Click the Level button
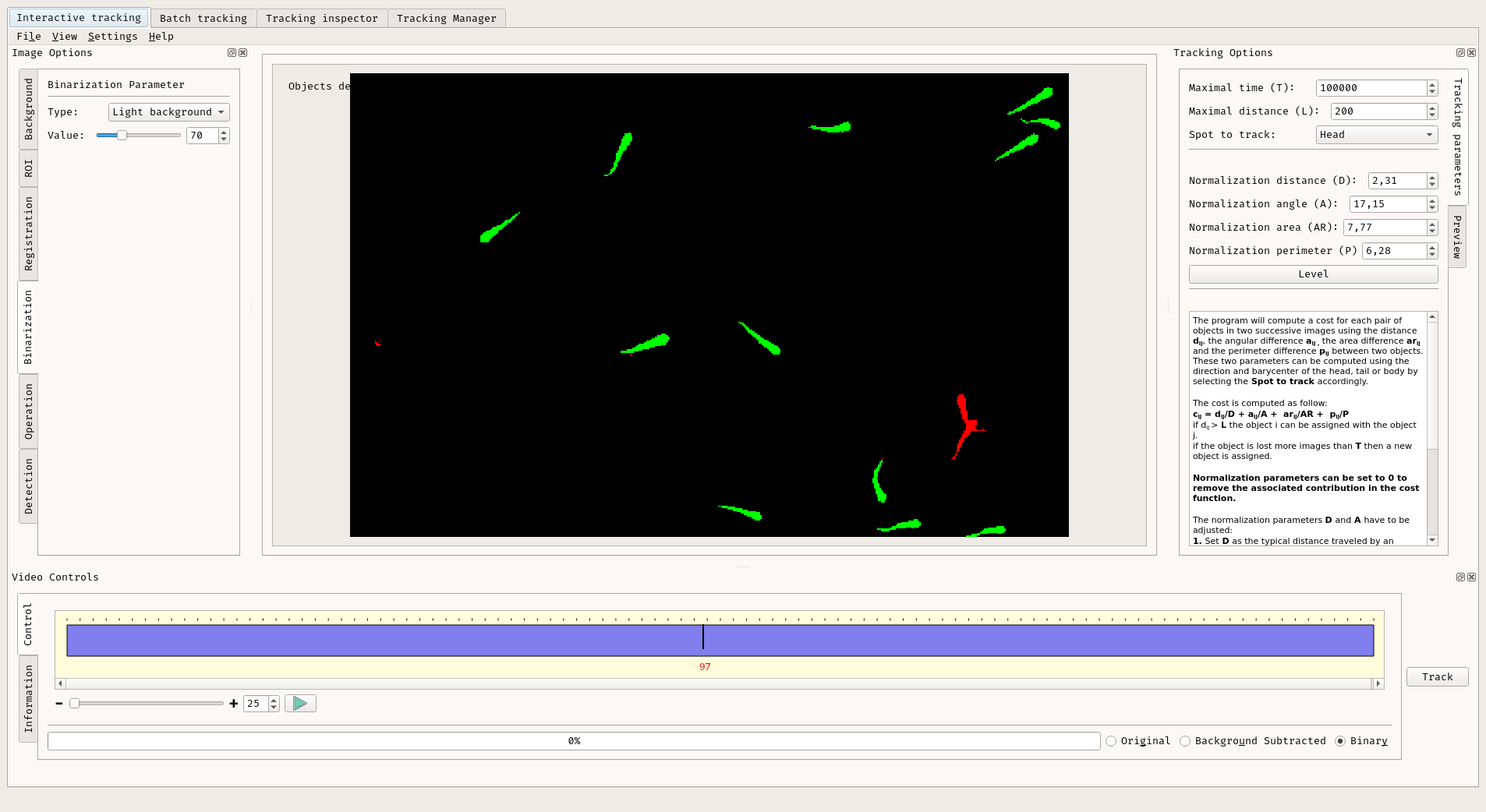The width and height of the screenshot is (1486, 812). pyautogui.click(x=1314, y=274)
